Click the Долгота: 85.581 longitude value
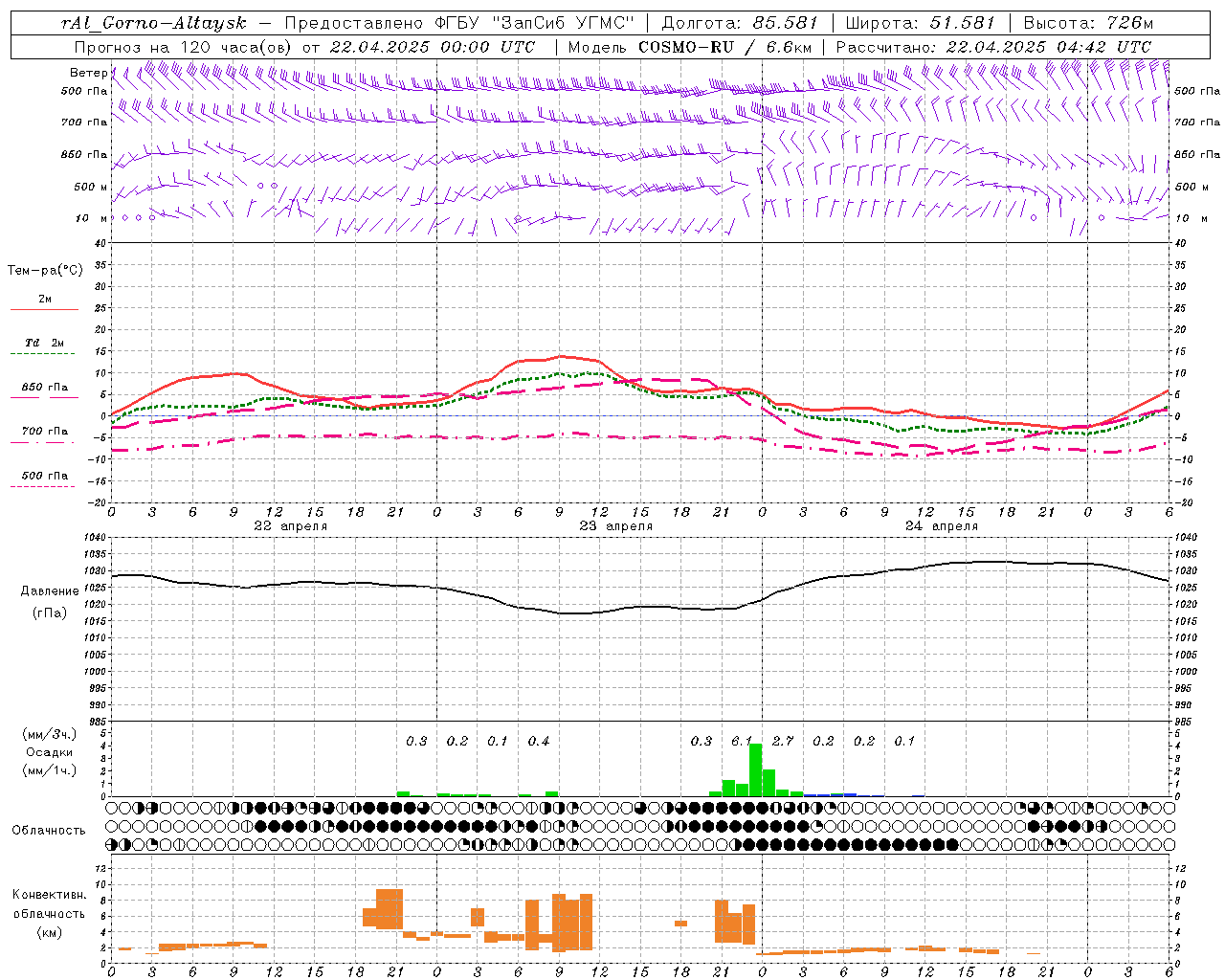Image resolution: width=1225 pixels, height=980 pixels. 740,23
